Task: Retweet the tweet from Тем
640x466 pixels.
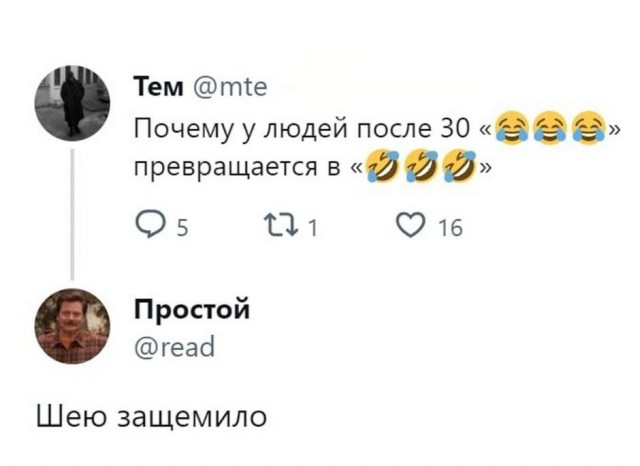Action: pyautogui.click(x=284, y=228)
